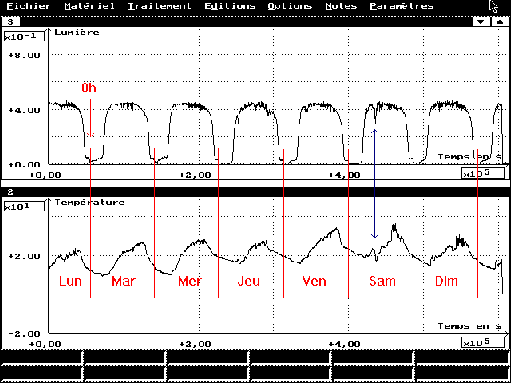Open the Notes menu
The width and height of the screenshot is (511, 383).
[341, 6]
